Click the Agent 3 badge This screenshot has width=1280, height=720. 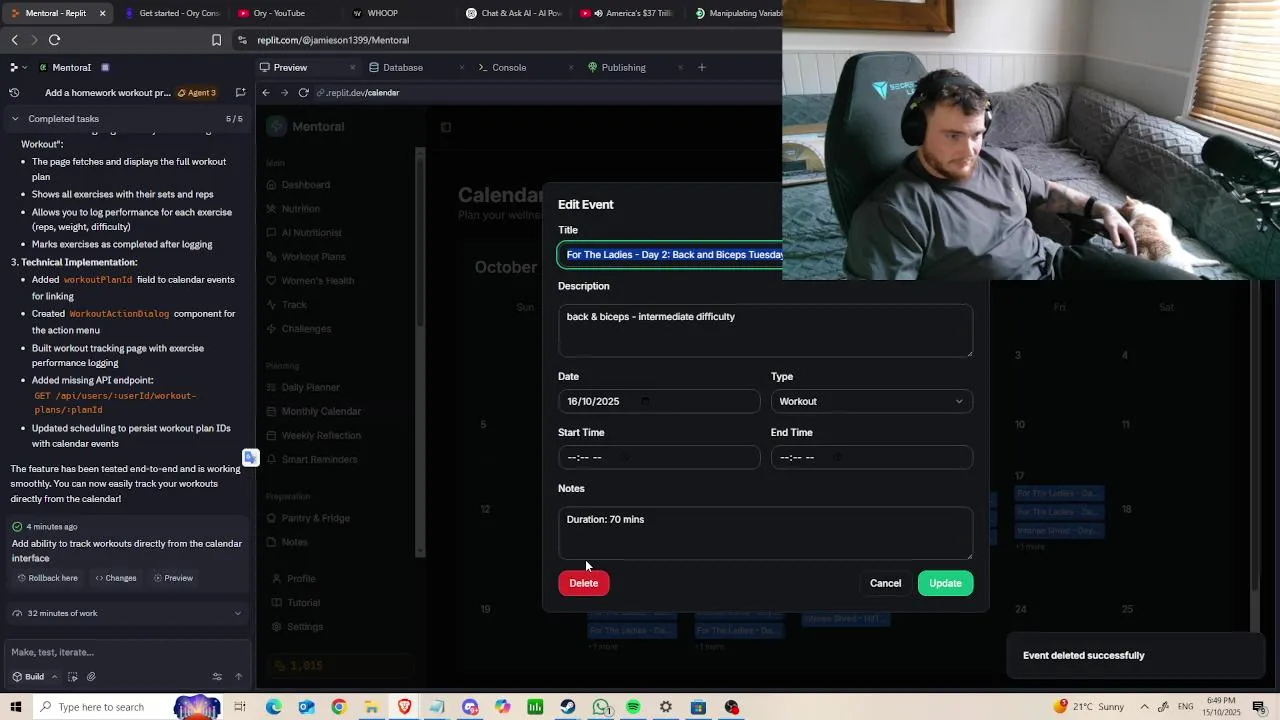click(x=196, y=92)
